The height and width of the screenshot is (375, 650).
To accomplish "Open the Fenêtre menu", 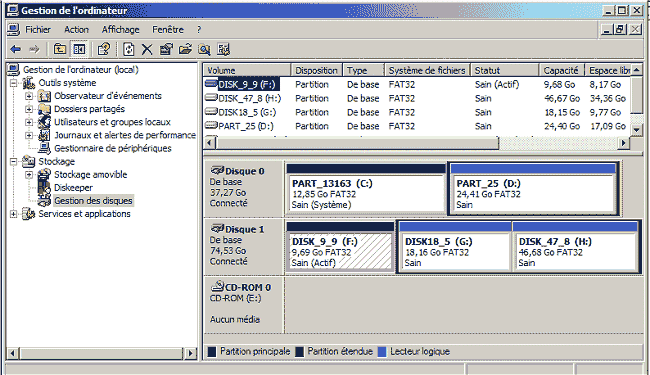I will [168, 29].
